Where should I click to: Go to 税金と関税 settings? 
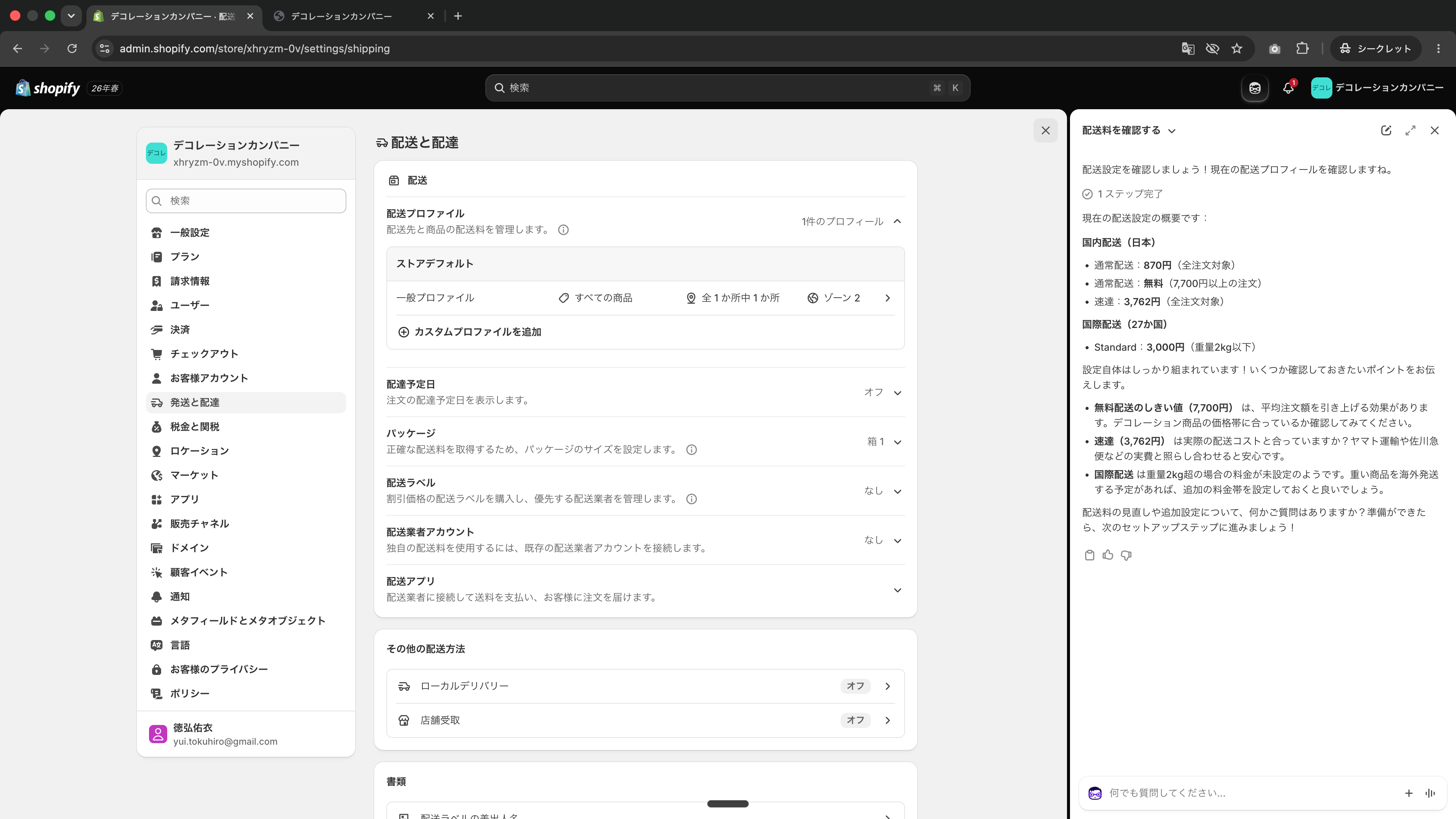[246, 427]
